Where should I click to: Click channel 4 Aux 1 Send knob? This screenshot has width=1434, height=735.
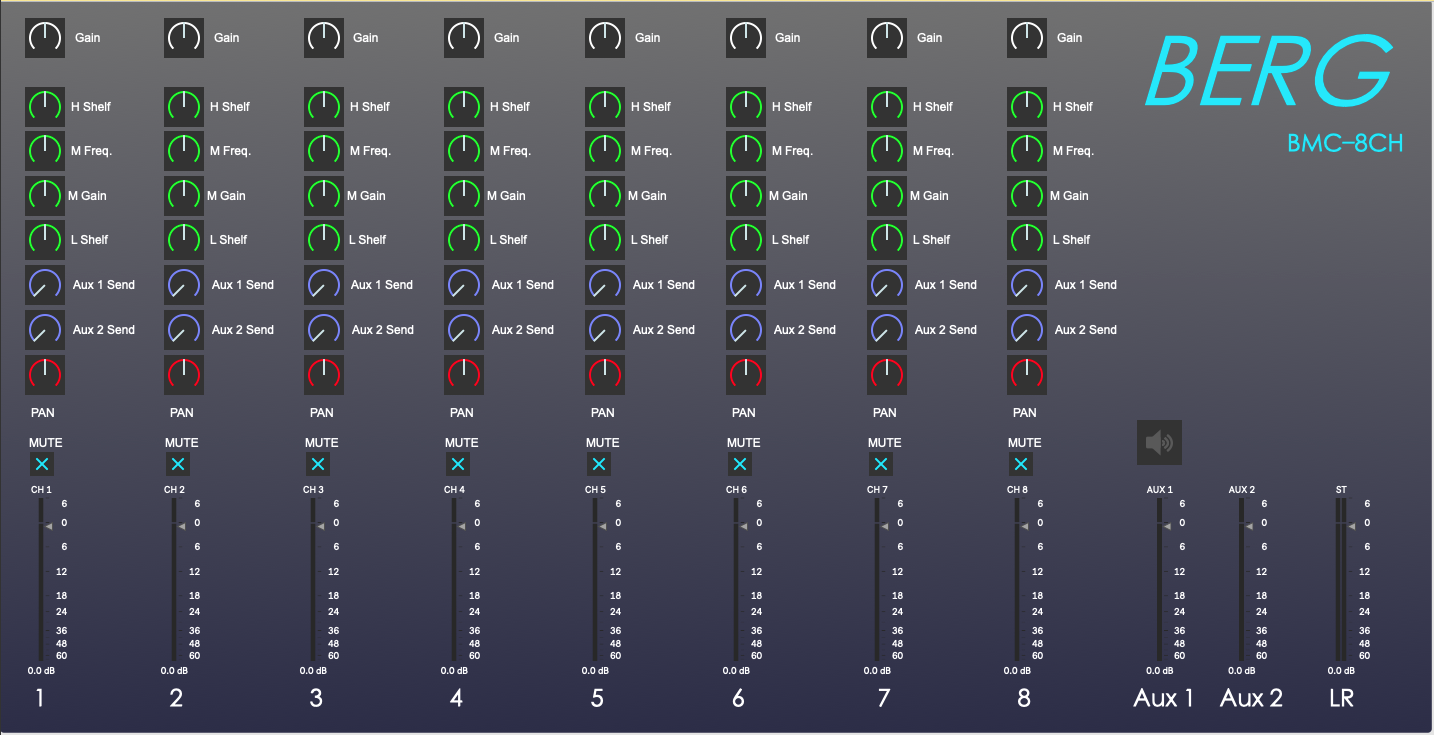[x=463, y=285]
